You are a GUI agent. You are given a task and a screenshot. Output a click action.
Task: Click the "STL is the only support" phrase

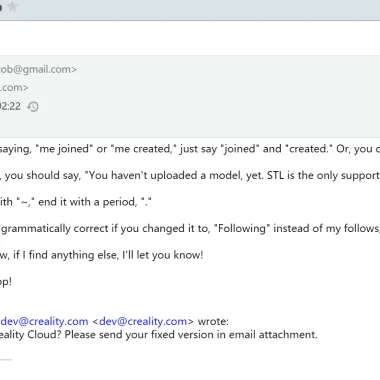point(323,175)
